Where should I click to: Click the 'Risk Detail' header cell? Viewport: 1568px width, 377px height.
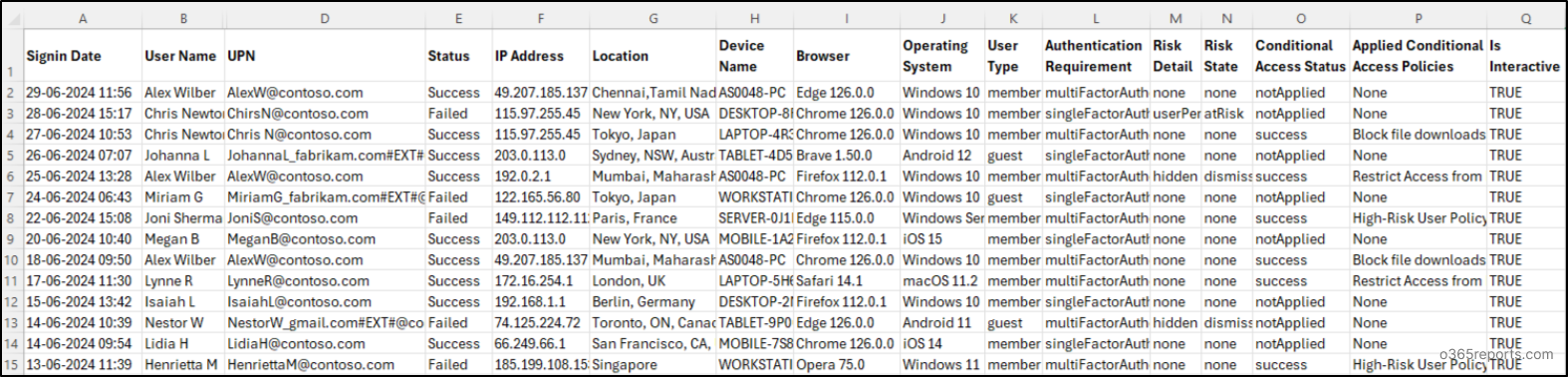coord(1176,56)
